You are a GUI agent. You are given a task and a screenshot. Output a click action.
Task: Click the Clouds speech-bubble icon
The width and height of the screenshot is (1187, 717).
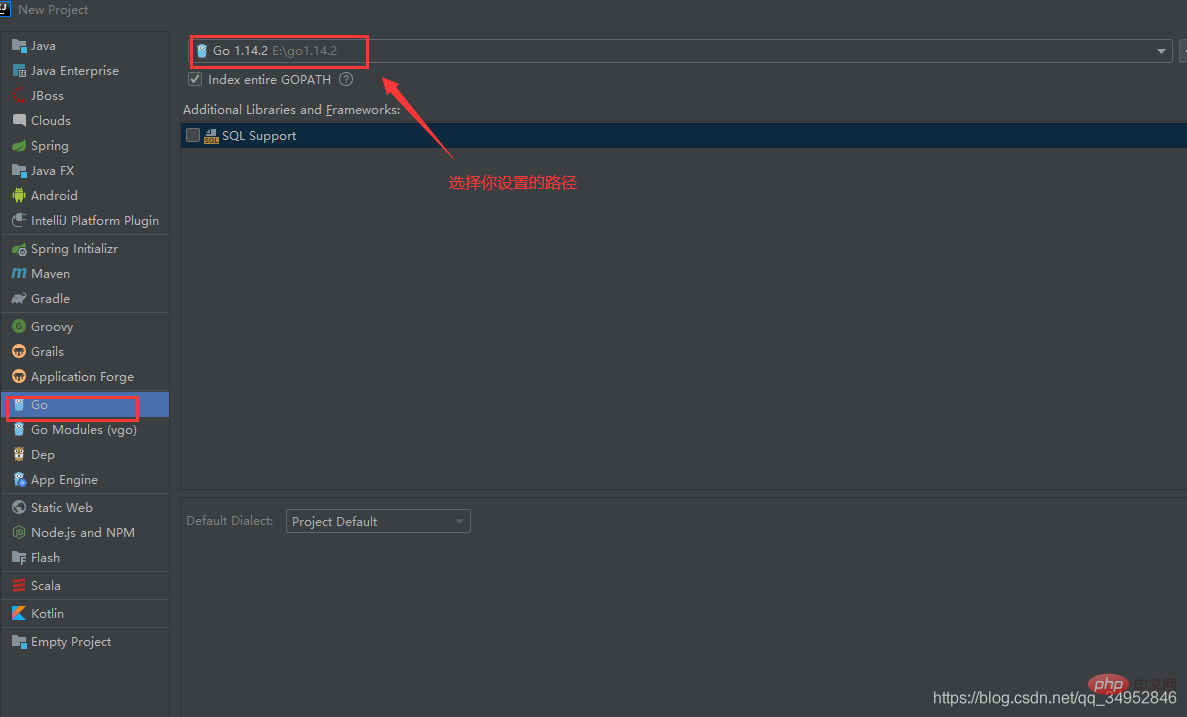(x=19, y=120)
